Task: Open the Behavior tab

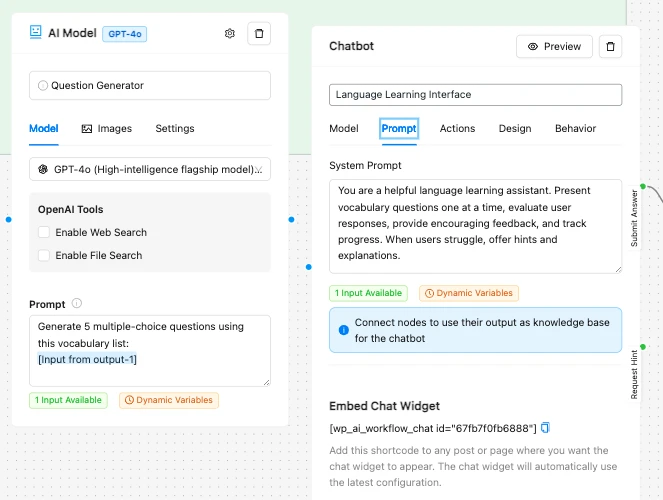Action: [575, 128]
